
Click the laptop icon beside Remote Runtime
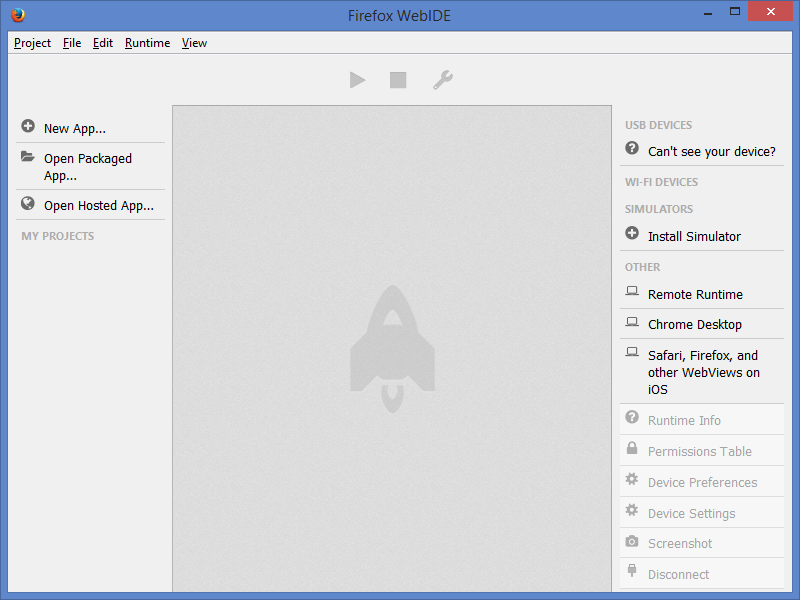point(632,291)
